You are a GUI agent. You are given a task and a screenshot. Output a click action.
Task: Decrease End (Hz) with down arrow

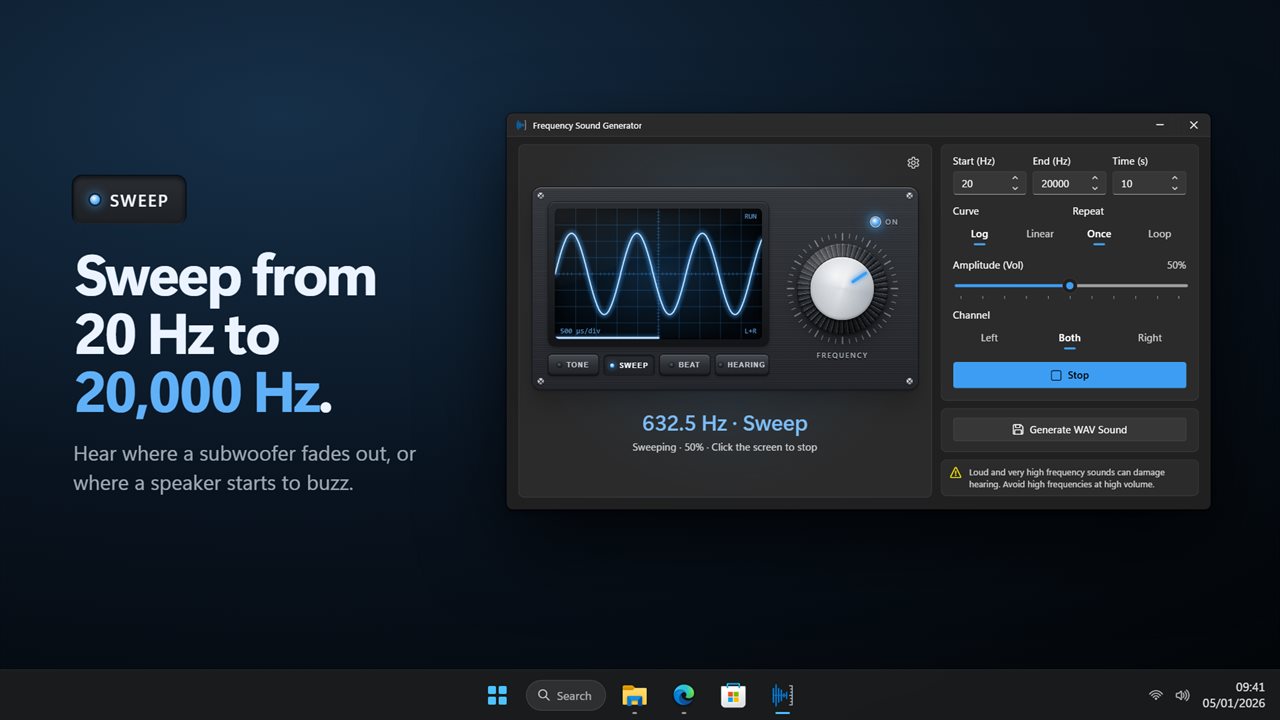click(x=1095, y=189)
